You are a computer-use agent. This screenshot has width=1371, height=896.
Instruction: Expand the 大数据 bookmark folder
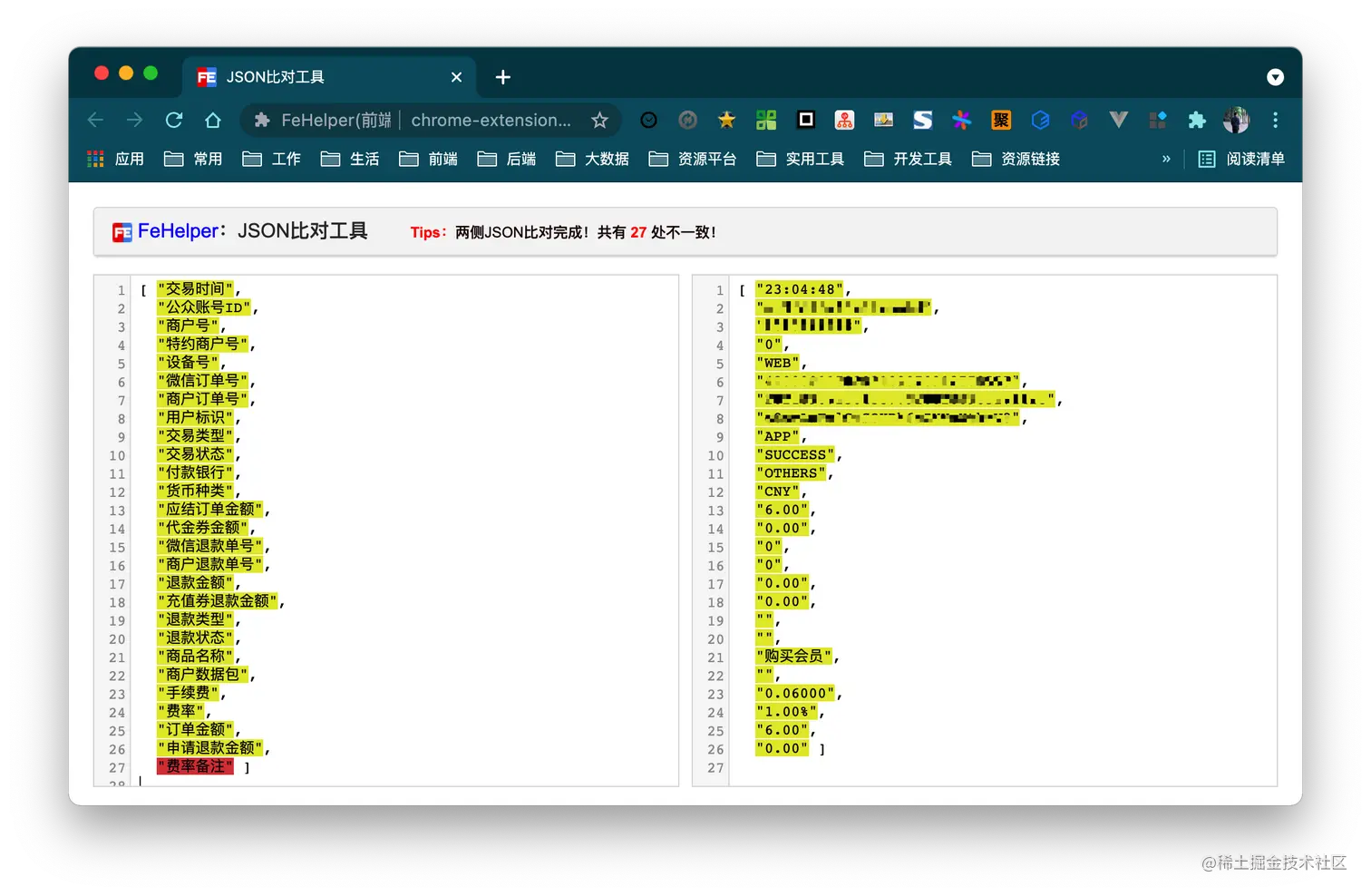point(592,159)
